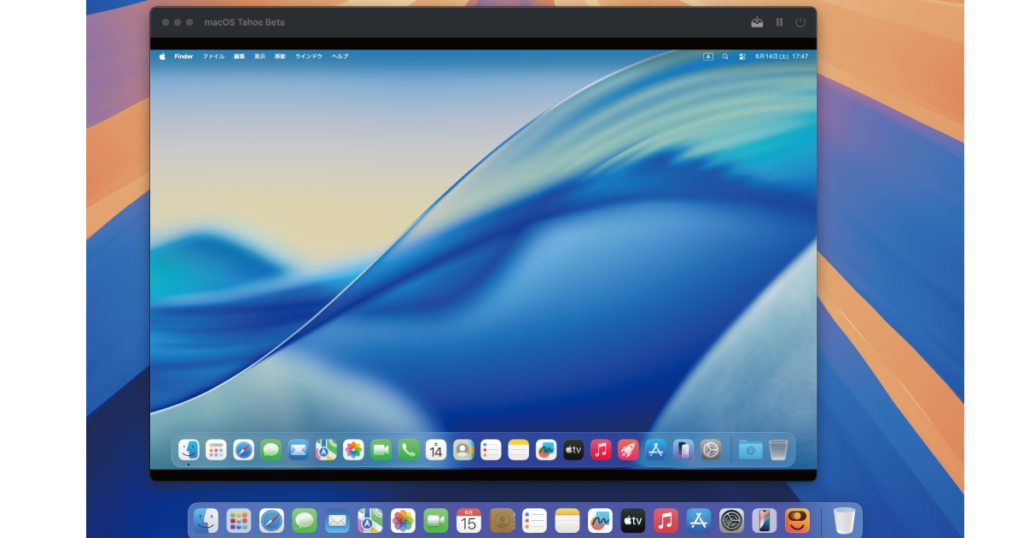Open Finder in the VM dock

(189, 450)
